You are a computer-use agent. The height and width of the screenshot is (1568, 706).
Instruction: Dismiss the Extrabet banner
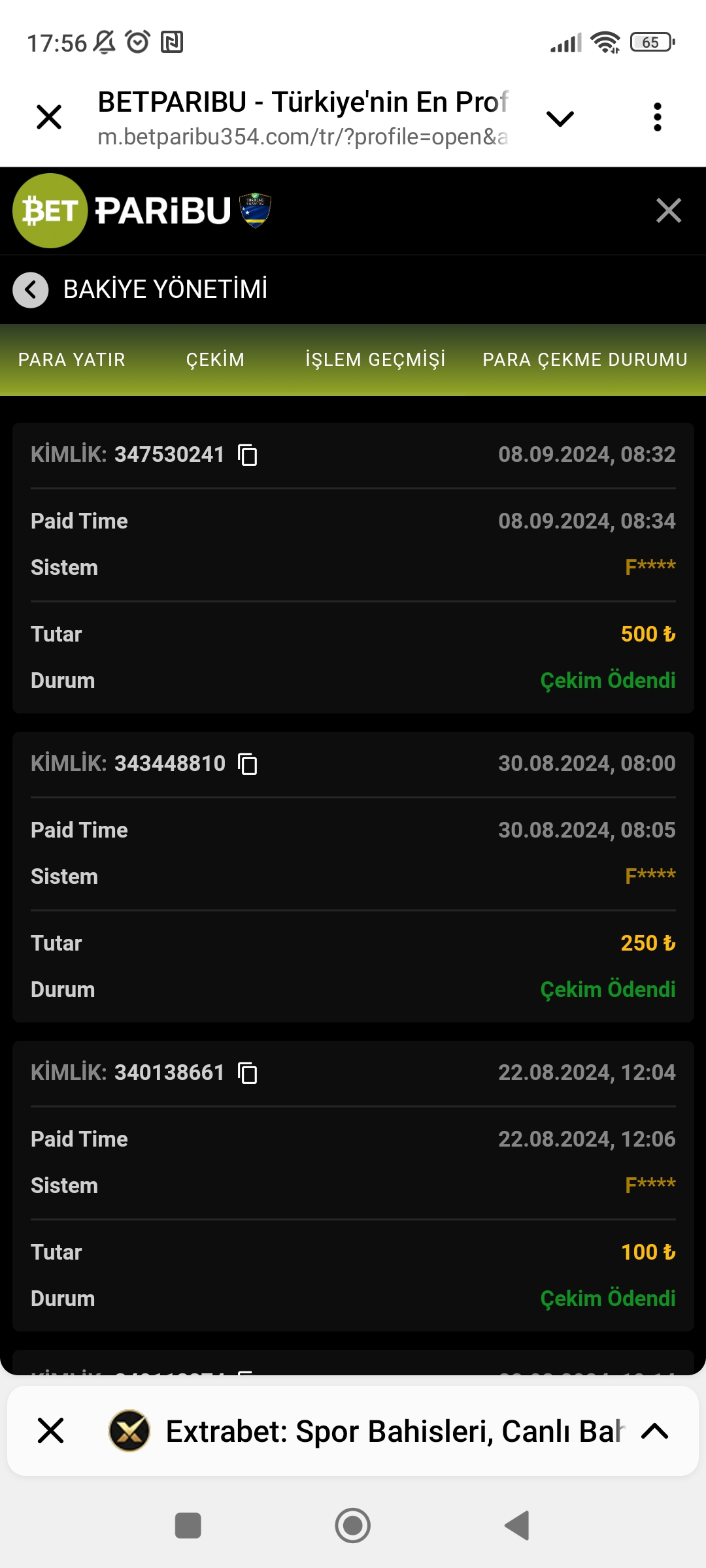51,1430
